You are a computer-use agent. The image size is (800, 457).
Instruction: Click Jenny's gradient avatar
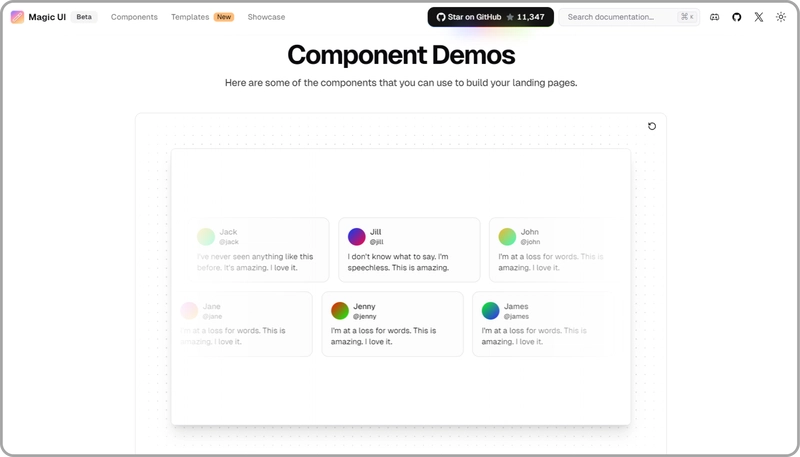340,311
